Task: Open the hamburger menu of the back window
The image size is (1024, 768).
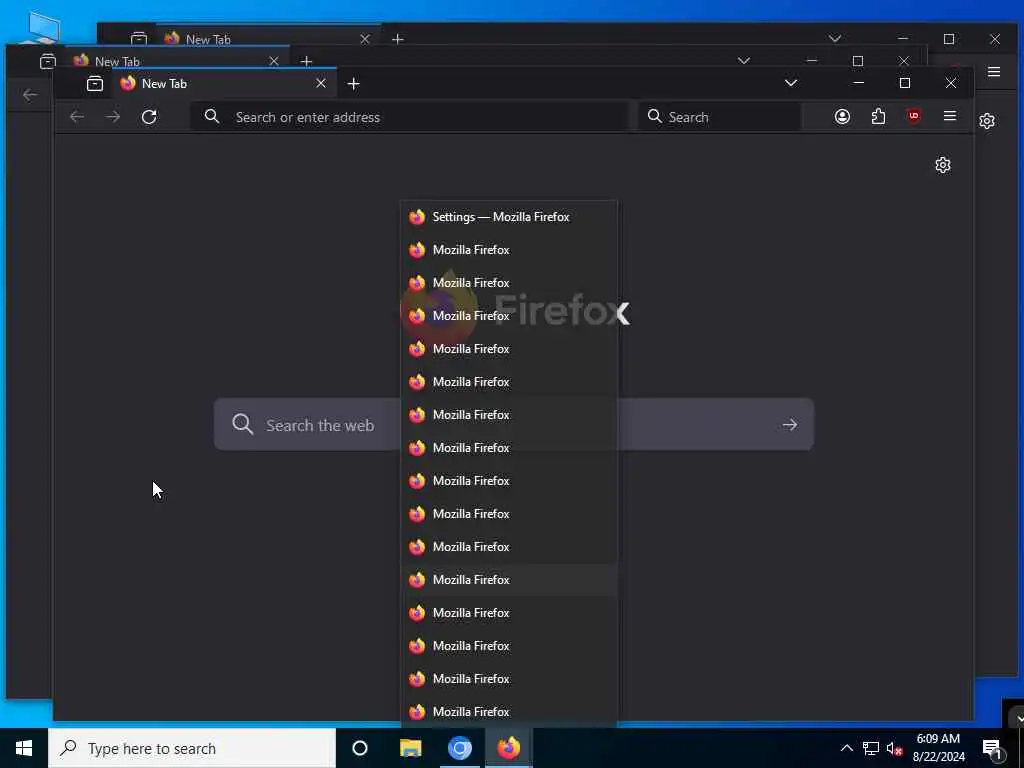Action: point(994,72)
